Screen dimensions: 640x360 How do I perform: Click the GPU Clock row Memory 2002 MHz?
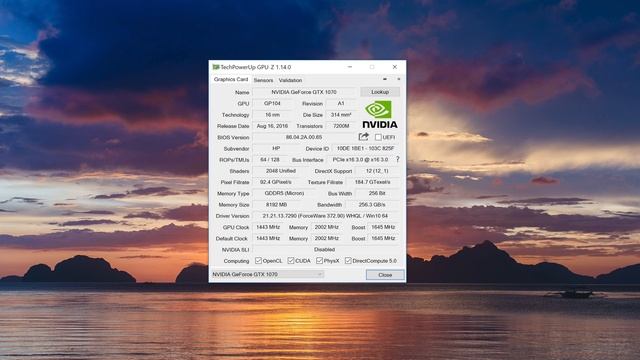tap(327, 227)
